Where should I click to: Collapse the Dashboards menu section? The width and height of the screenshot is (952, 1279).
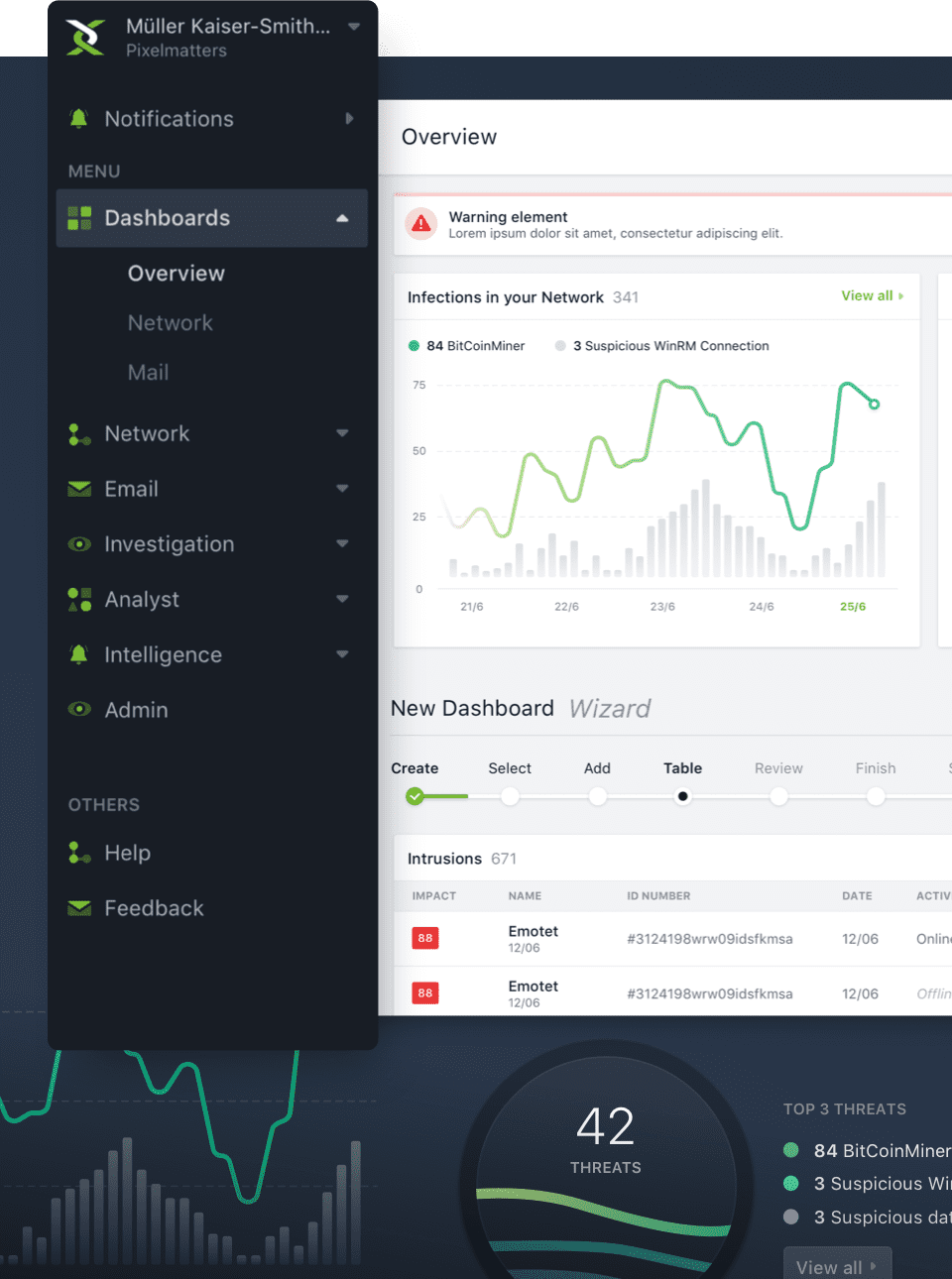pos(342,217)
